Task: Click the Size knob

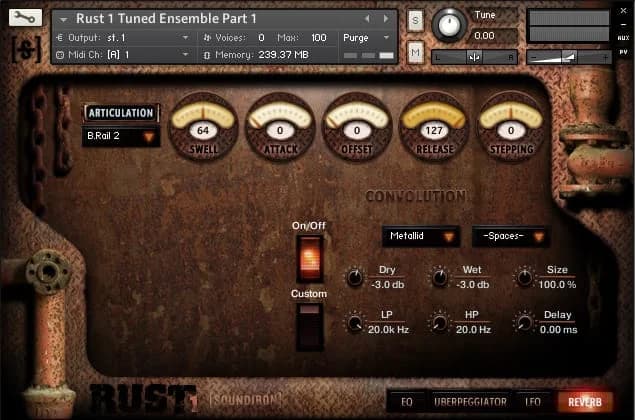Action: [x=525, y=277]
